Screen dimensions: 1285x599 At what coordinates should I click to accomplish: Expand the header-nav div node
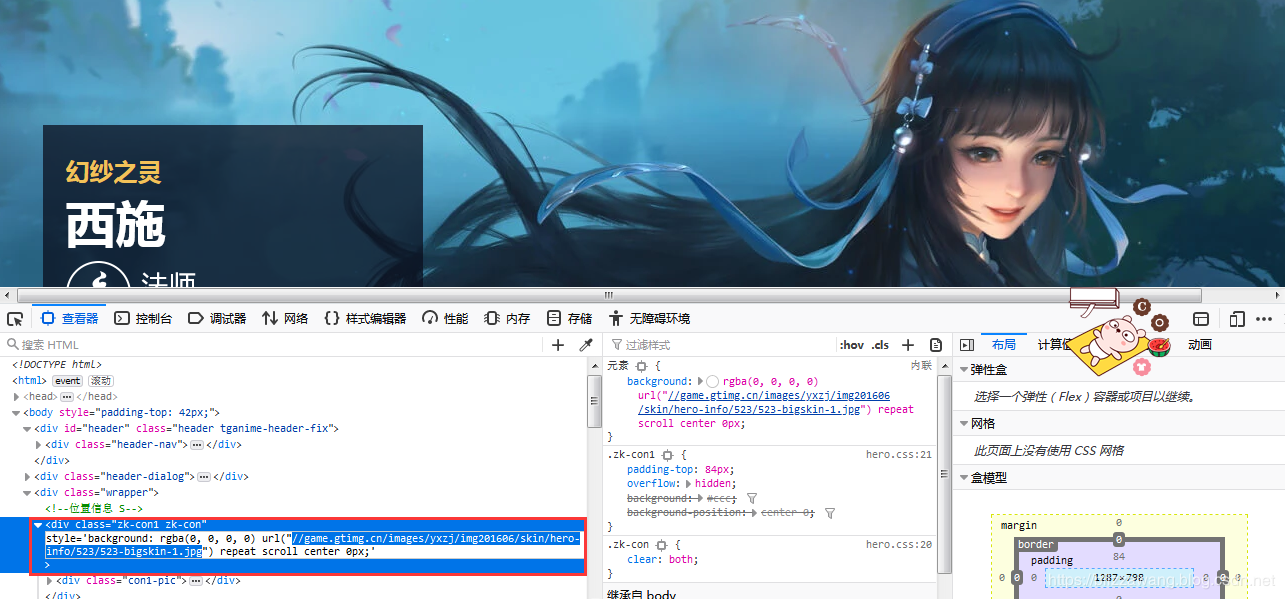pos(38,445)
